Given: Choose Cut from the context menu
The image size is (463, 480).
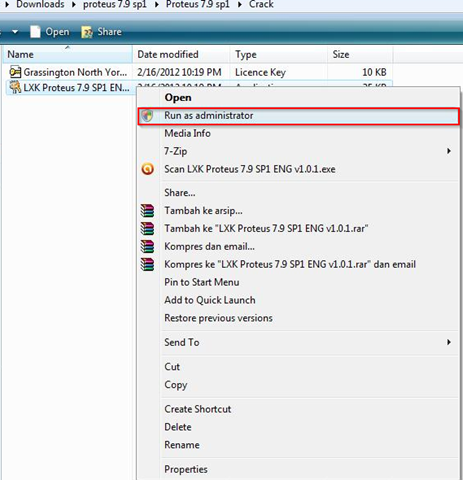Looking at the screenshot, I should coord(172,367).
